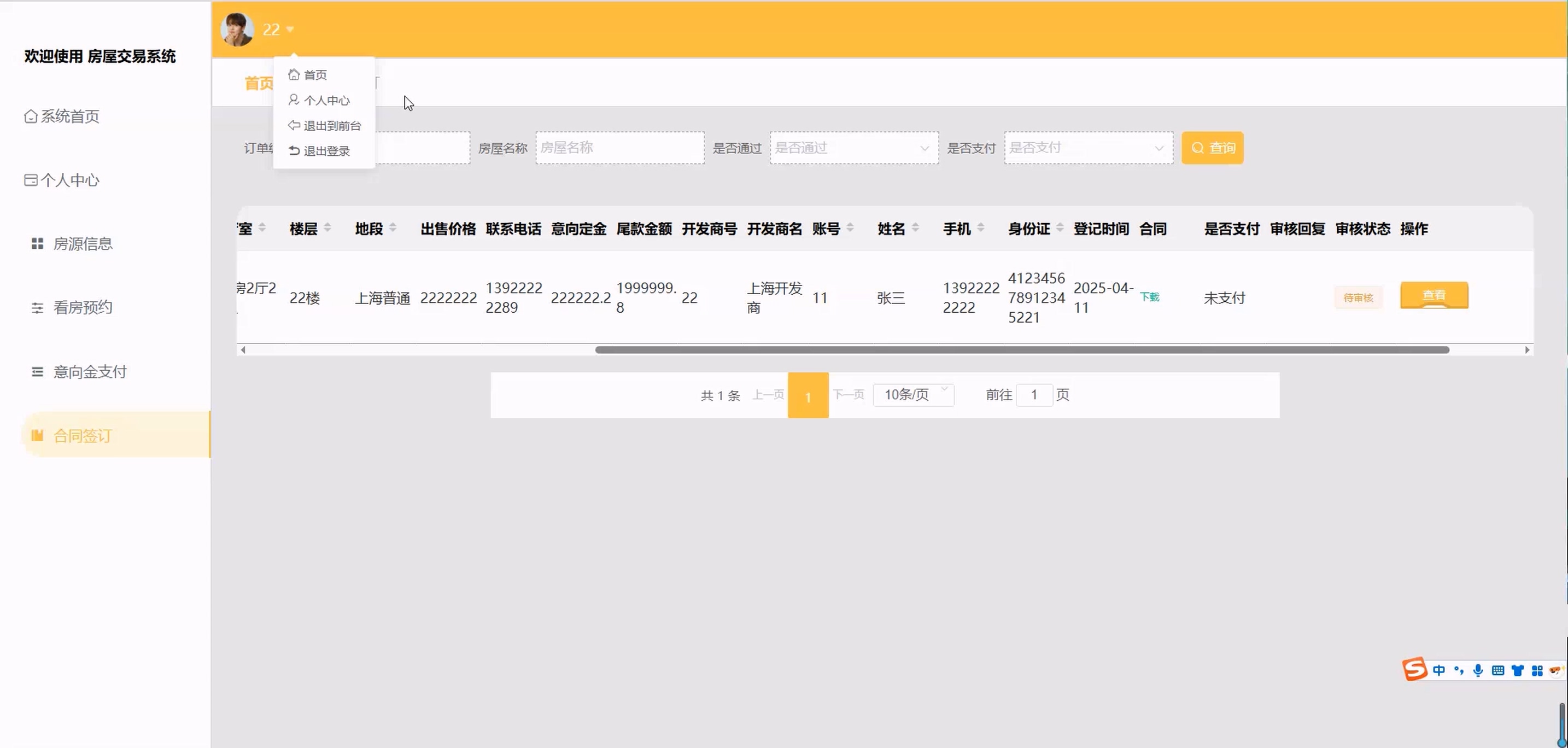The height and width of the screenshot is (748, 1568).
Task: Click the user avatar photo
Action: [x=237, y=29]
